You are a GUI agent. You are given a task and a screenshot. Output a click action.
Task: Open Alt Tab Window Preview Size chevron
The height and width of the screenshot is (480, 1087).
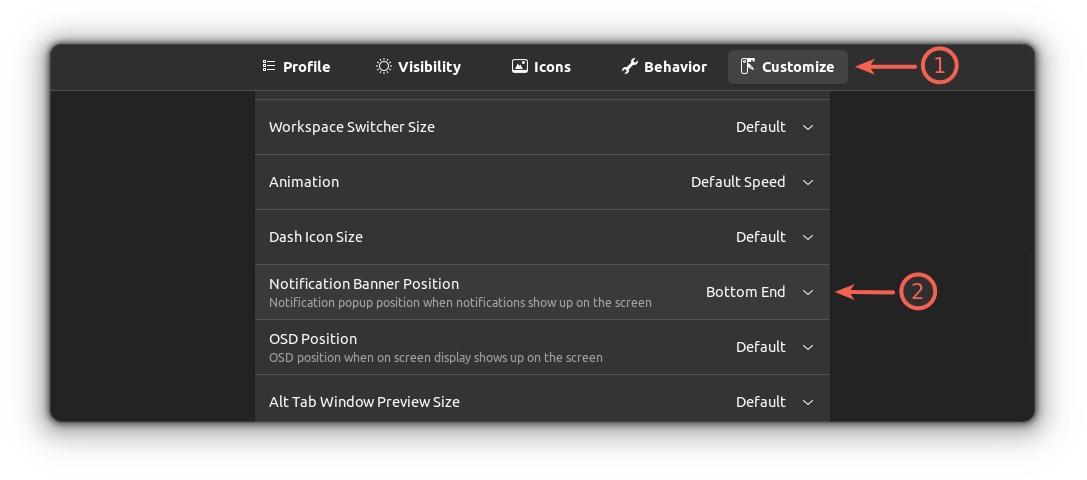[x=808, y=402]
